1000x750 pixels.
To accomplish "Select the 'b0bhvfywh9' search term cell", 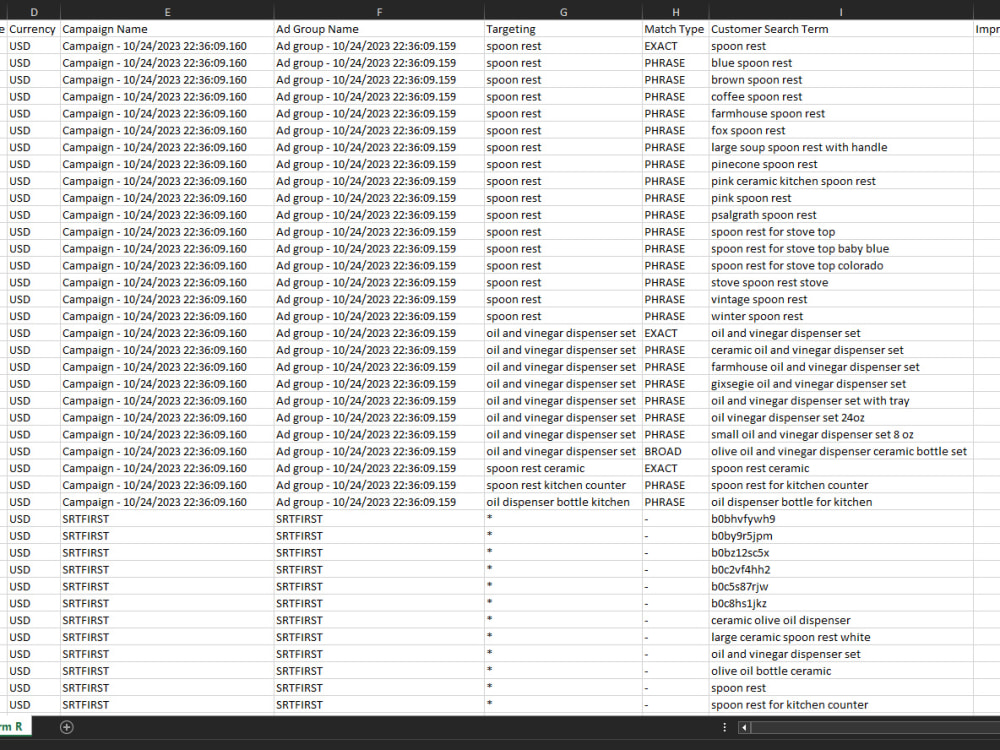I will pos(841,519).
